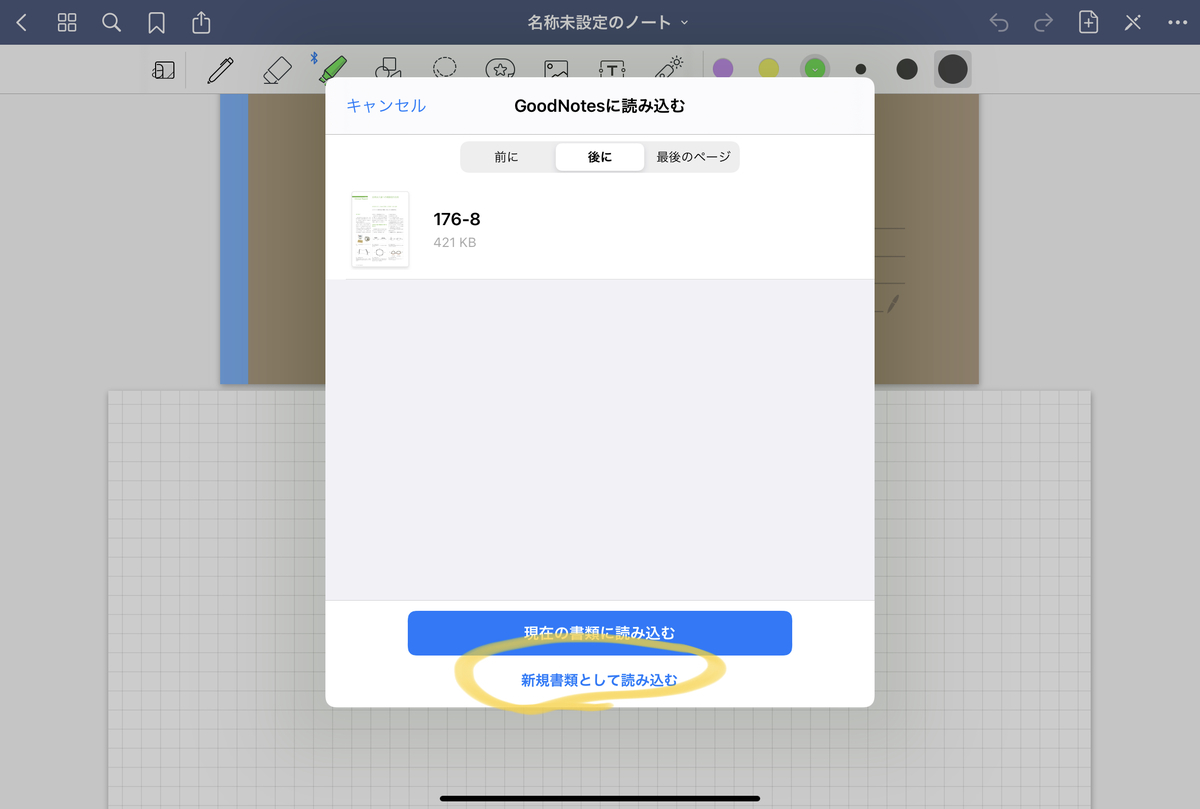Switch to the 最後のページ segment
Screen dimensions: 1200x809
[x=691, y=157]
